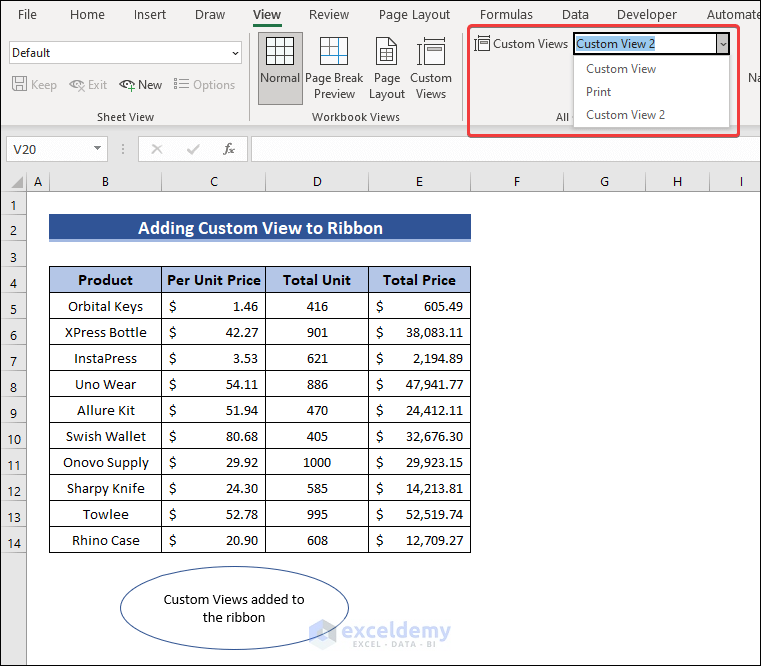
Task: Select the total unit cell 1000
Action: (317, 462)
